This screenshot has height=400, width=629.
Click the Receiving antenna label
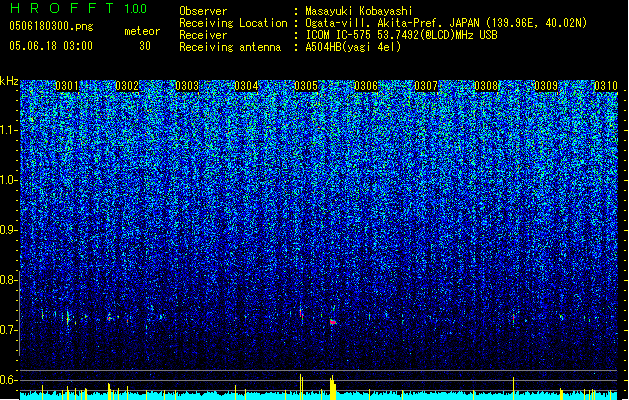[230, 47]
